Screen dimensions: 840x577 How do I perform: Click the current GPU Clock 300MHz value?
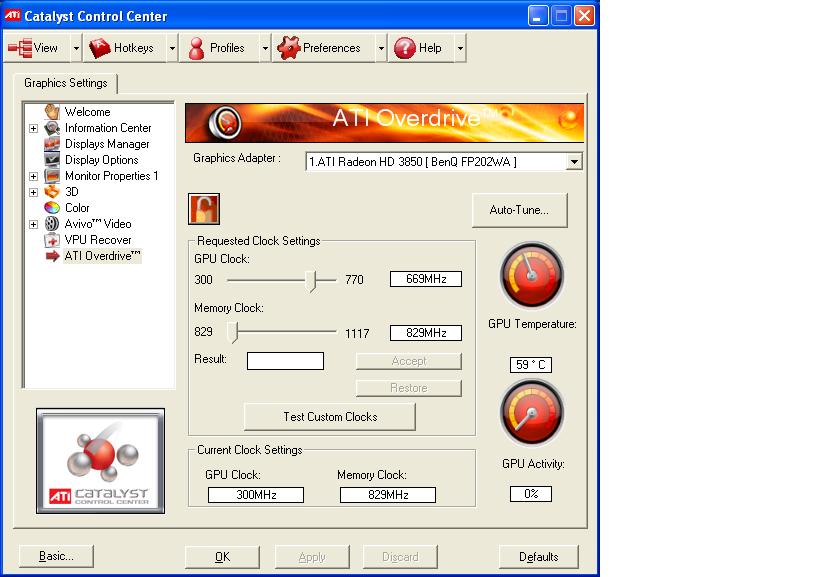(256, 495)
